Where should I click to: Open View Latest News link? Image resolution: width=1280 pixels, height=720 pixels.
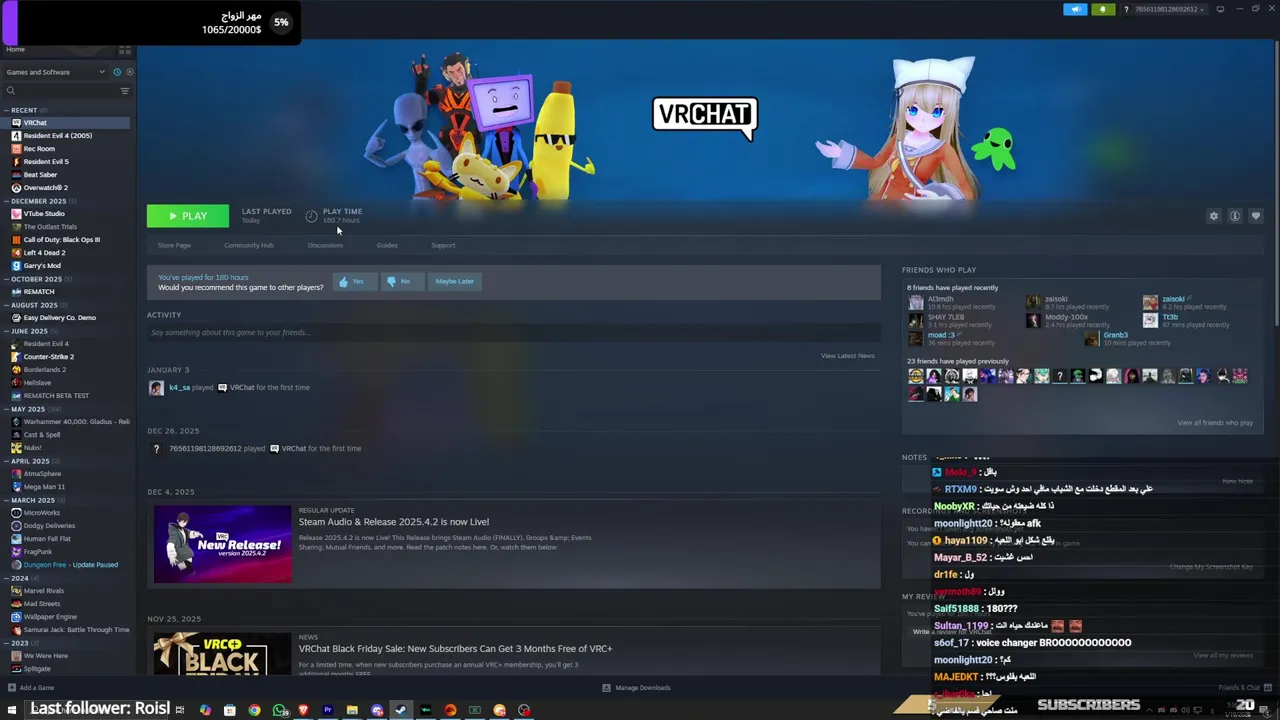click(x=847, y=356)
